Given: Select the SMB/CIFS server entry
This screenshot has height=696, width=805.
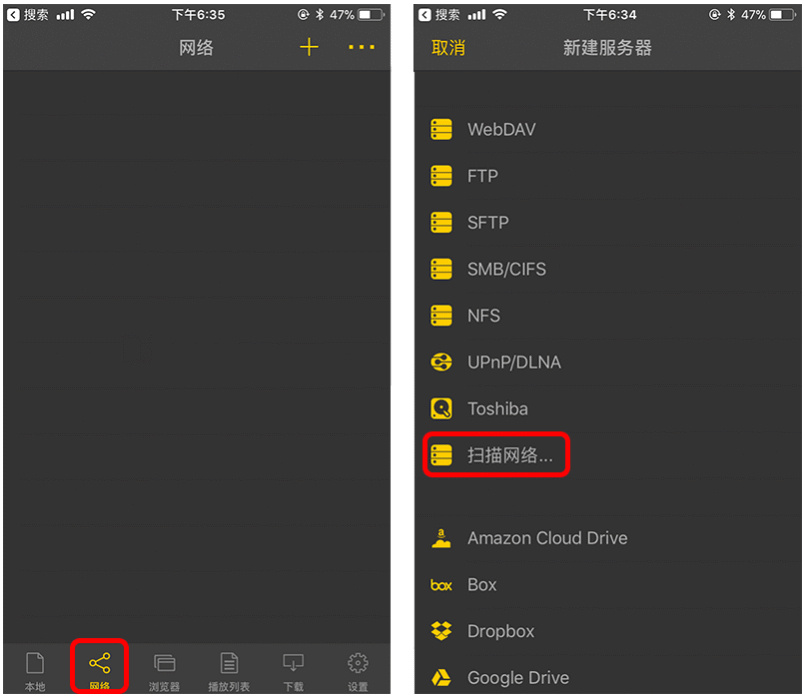Looking at the screenshot, I should [608, 269].
